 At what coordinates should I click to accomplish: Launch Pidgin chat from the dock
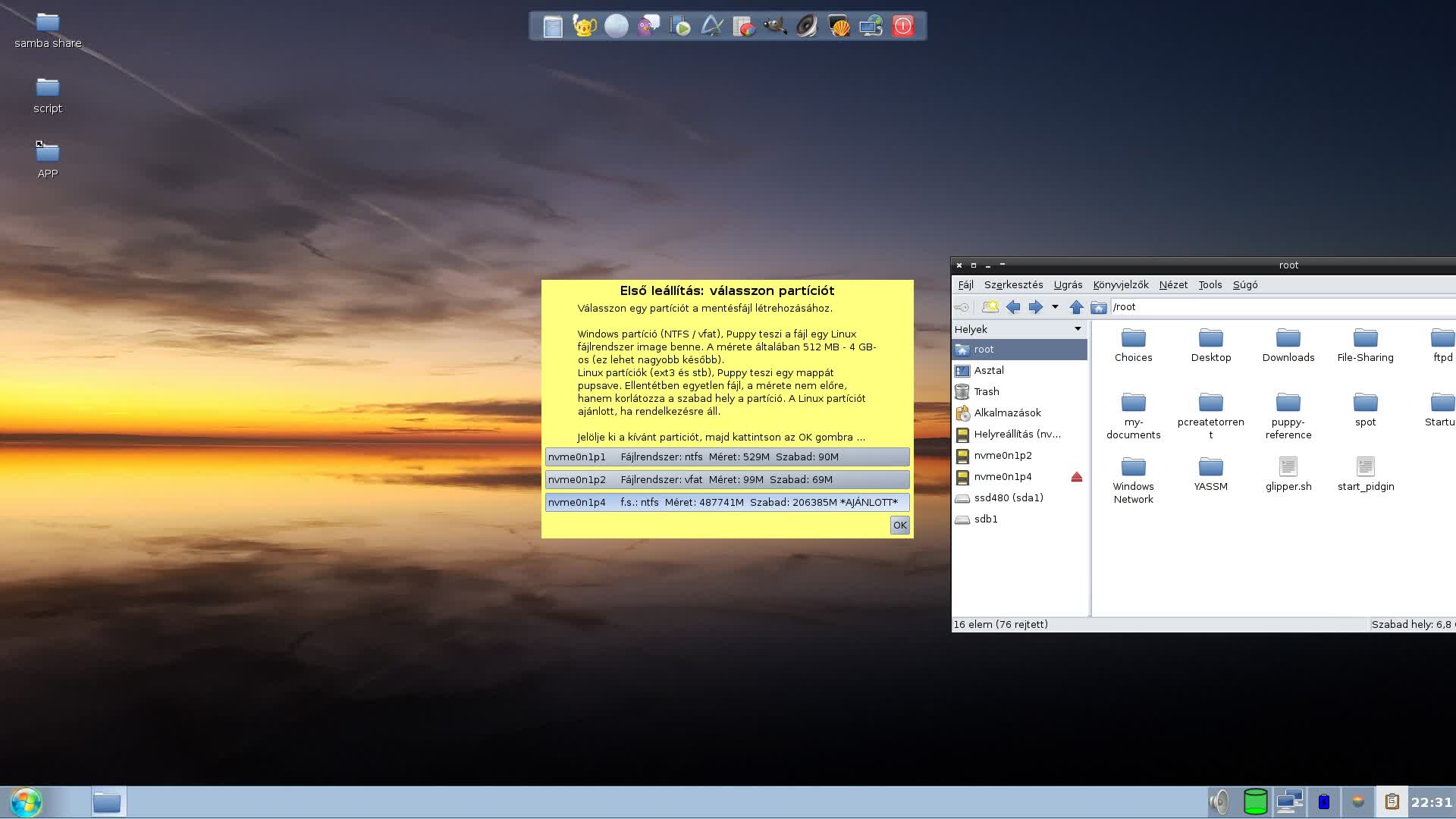click(x=648, y=27)
